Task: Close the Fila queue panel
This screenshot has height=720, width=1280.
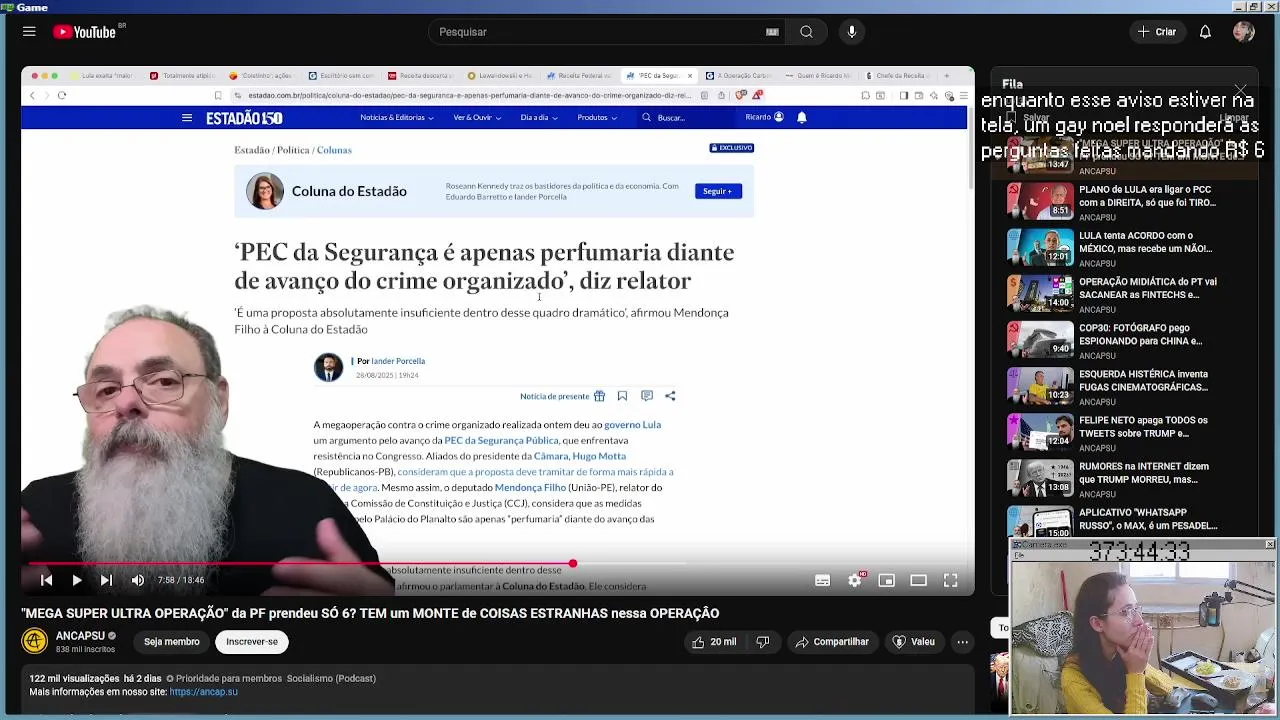Action: 1241,92
